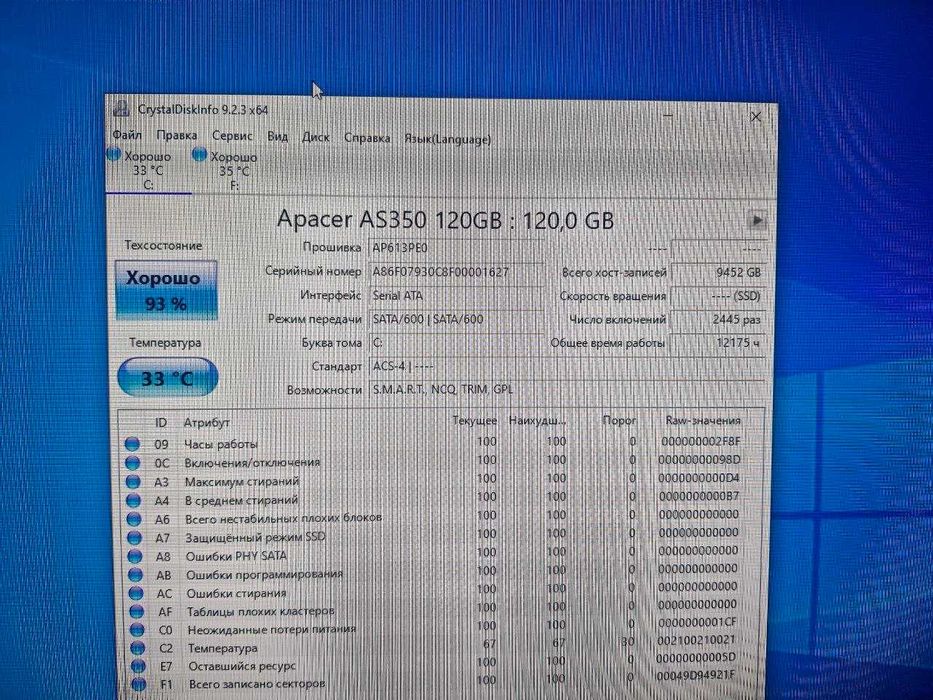Click the CrystalDiskInfo title bar icon
This screenshot has width=933, height=700.
coord(121,108)
